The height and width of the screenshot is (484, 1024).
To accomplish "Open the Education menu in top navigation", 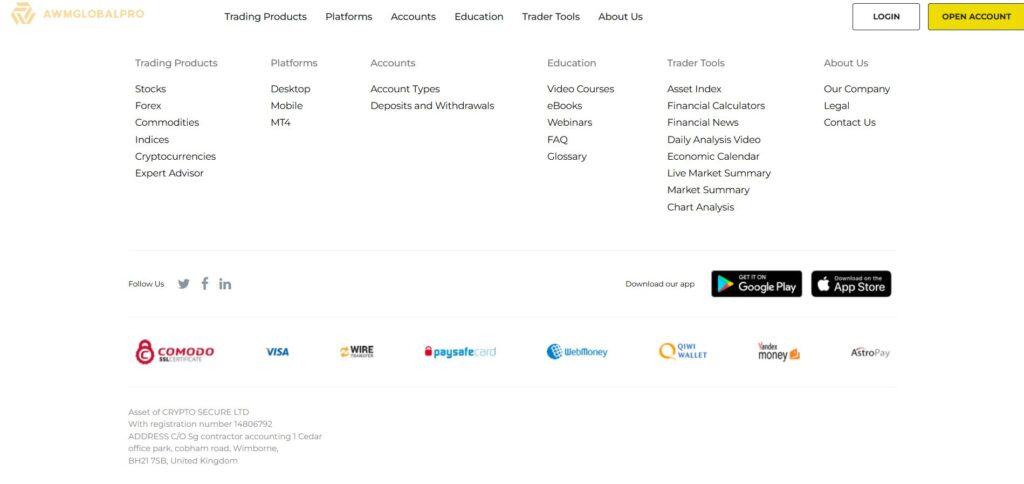I will [x=479, y=17].
